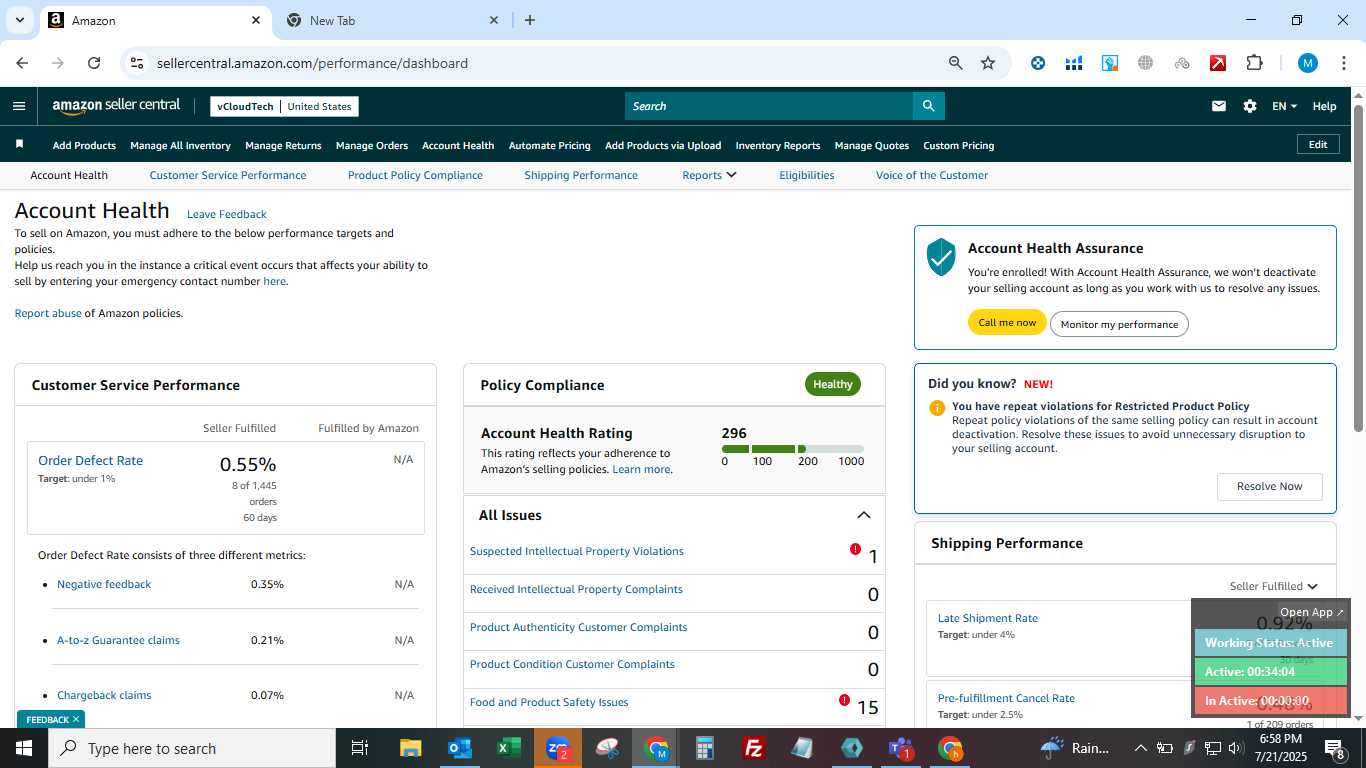1366x768 pixels.
Task: Open the Seller Fulfilled dropdown in Shipping Performance
Action: click(1273, 586)
